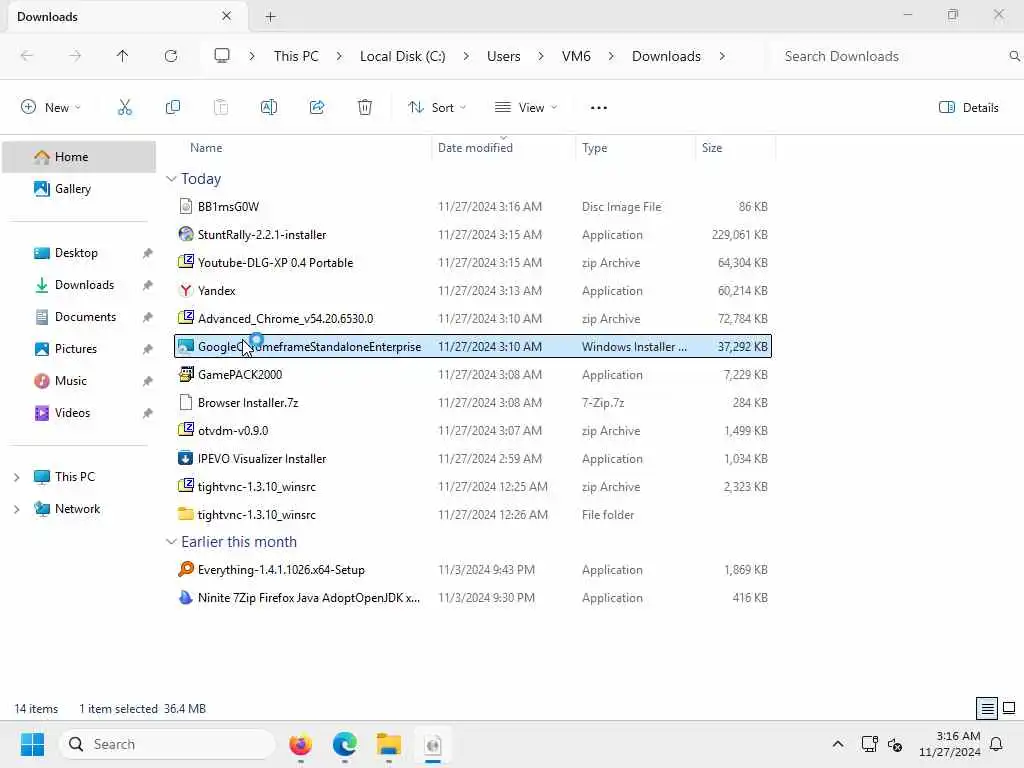Add a new Explorer tab
The height and width of the screenshot is (768, 1024).
coord(270,17)
